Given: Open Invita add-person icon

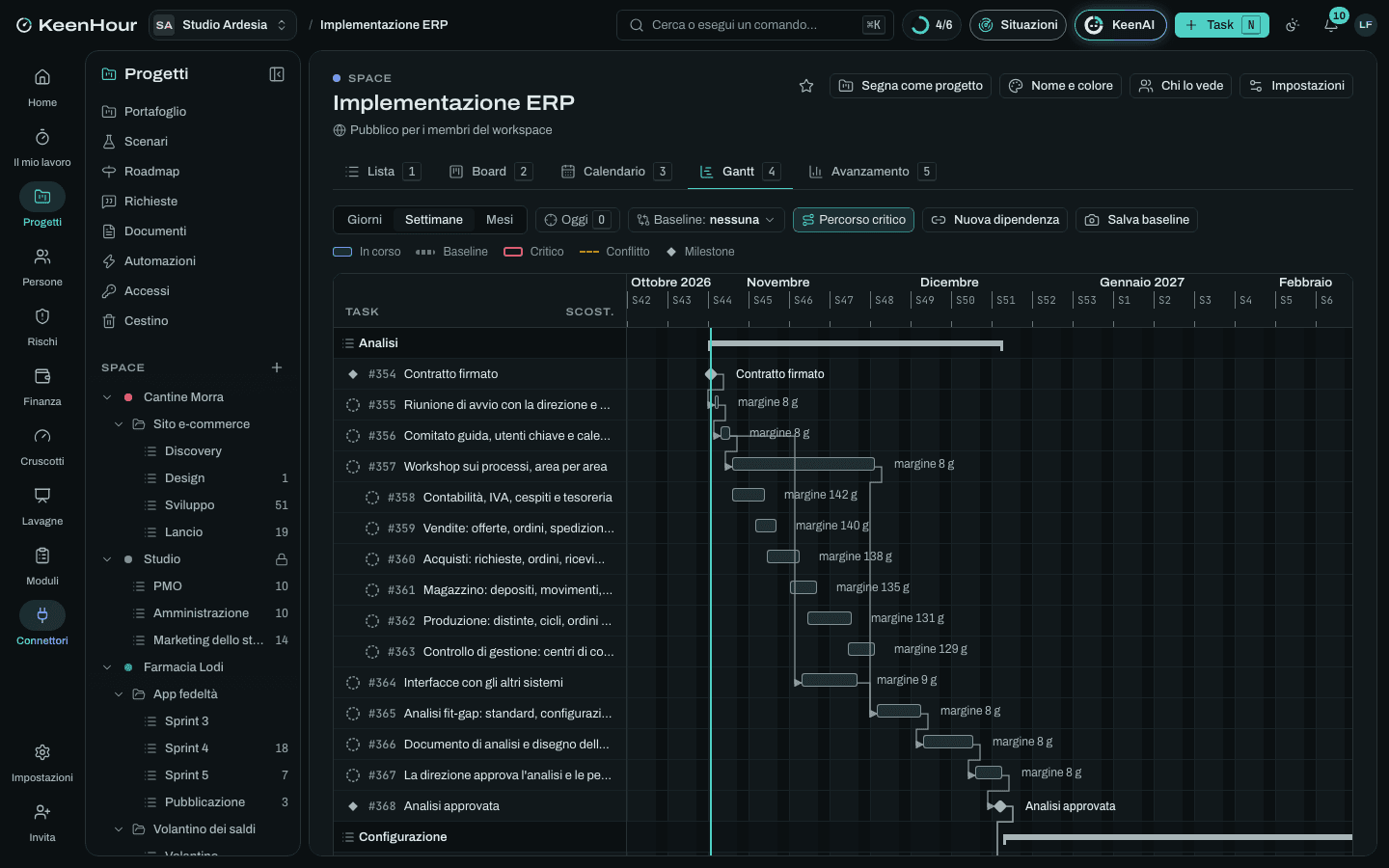Looking at the screenshot, I should click(42, 812).
